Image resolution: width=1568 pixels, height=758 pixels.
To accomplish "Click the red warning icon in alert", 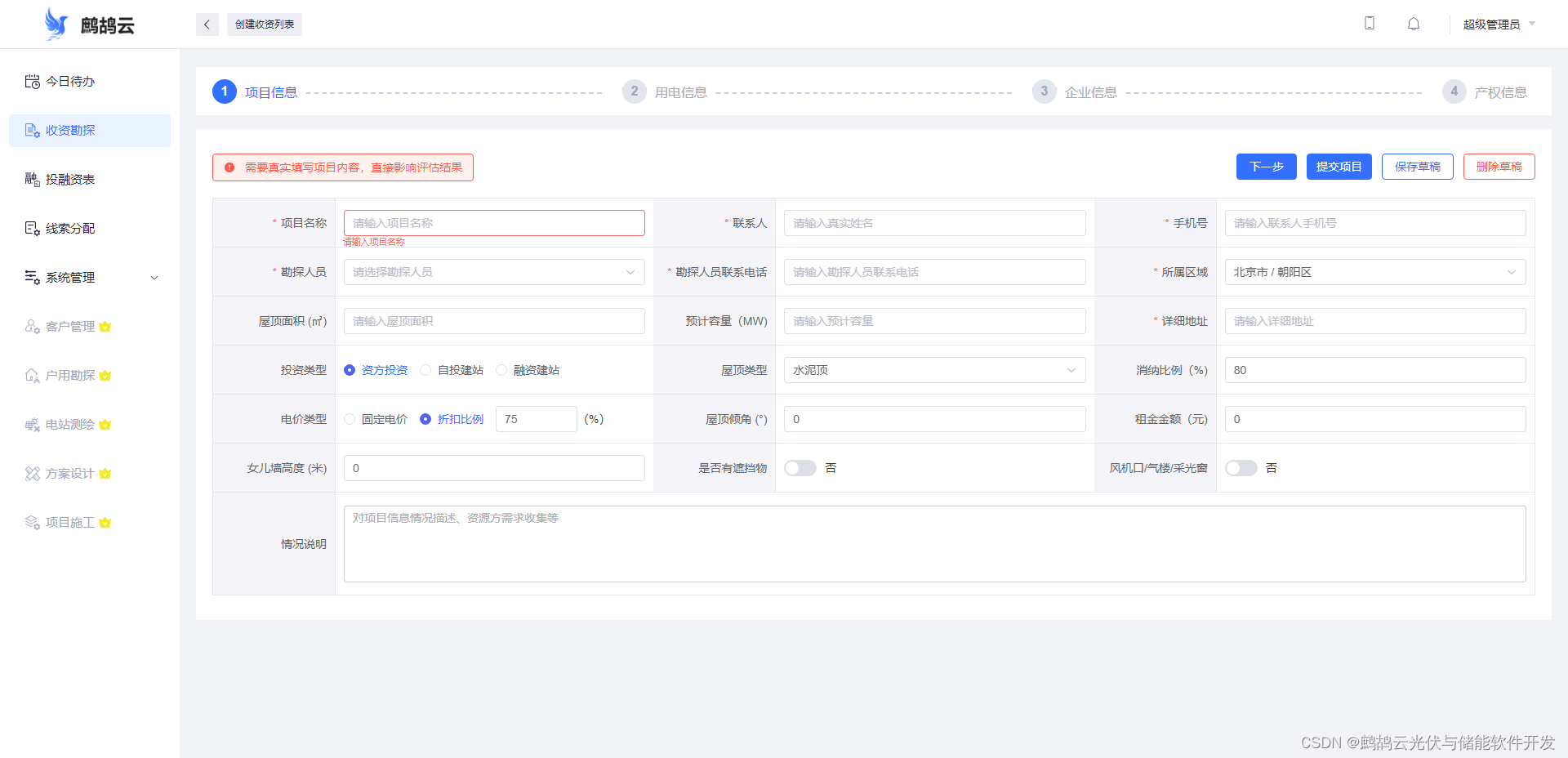I will [229, 167].
